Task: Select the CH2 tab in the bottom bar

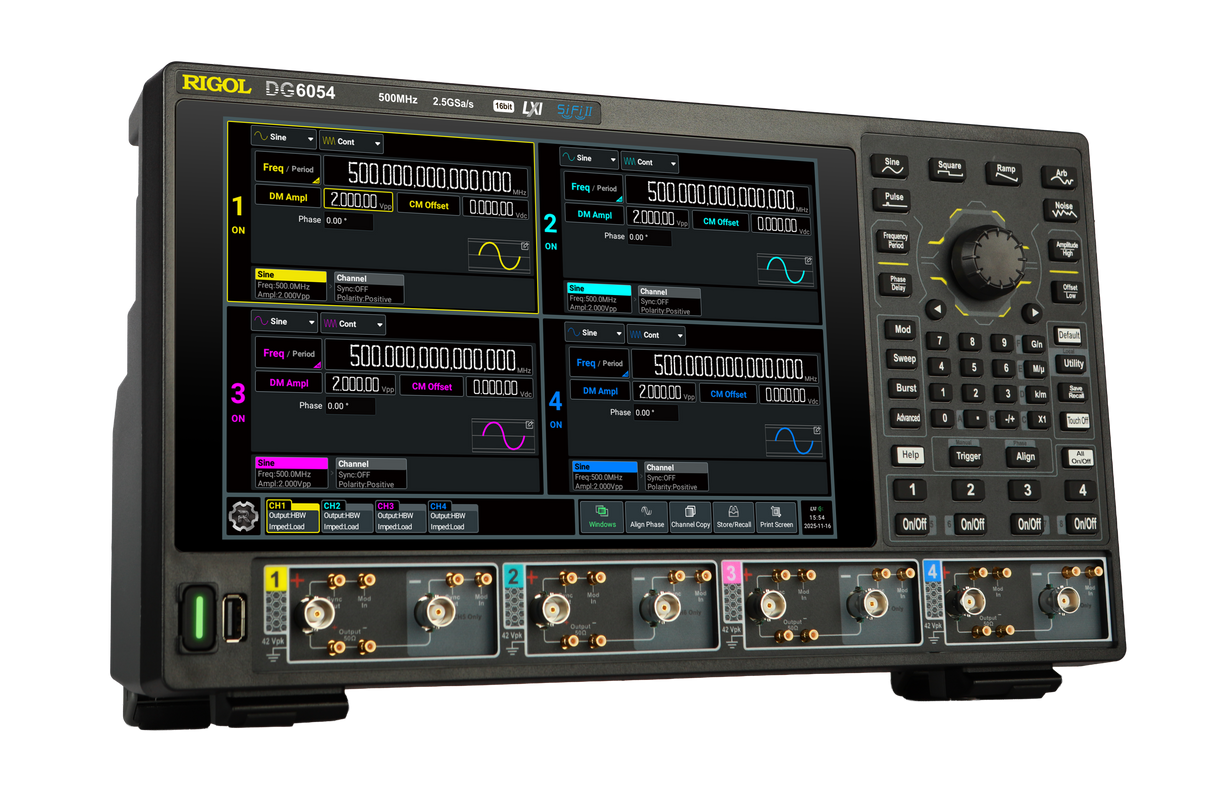Action: pyautogui.click(x=346, y=517)
